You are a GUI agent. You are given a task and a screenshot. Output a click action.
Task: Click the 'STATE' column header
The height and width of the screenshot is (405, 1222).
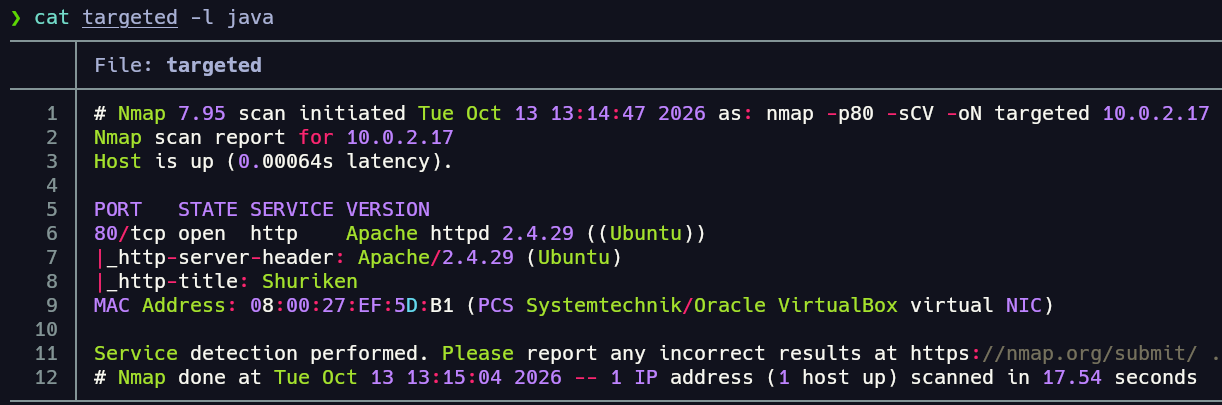click(x=208, y=209)
